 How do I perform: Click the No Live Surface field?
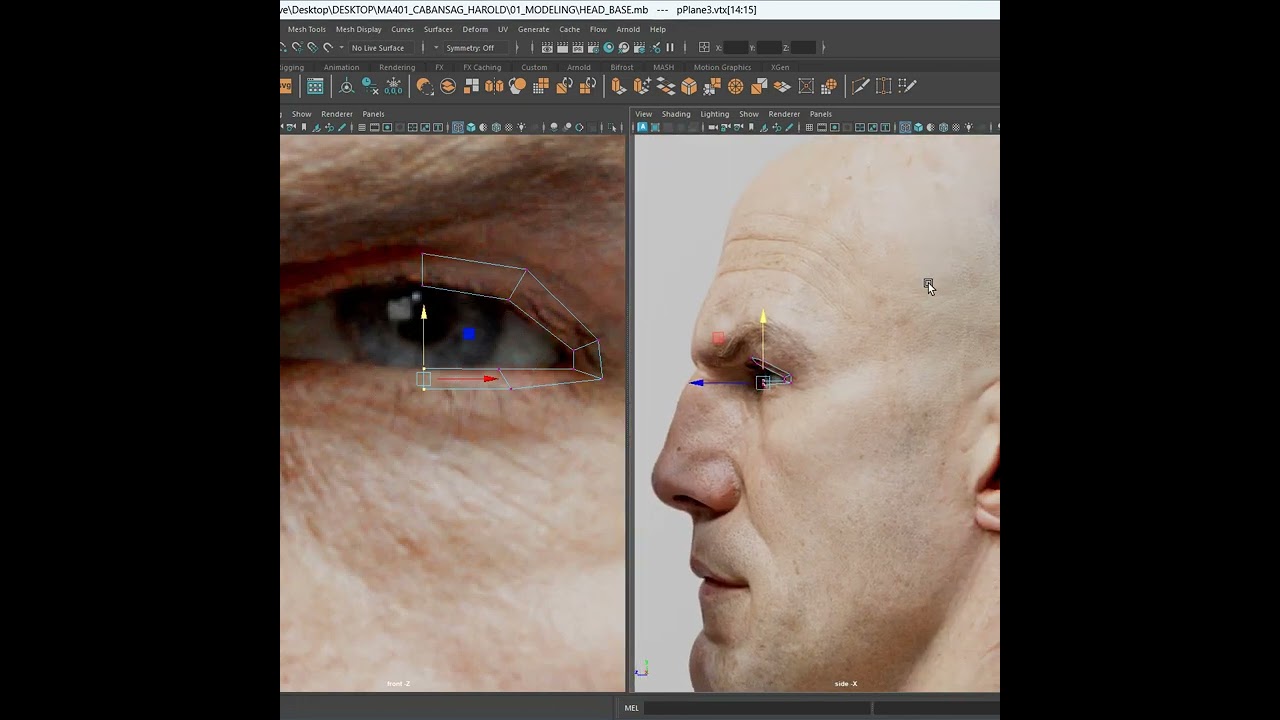click(x=381, y=48)
